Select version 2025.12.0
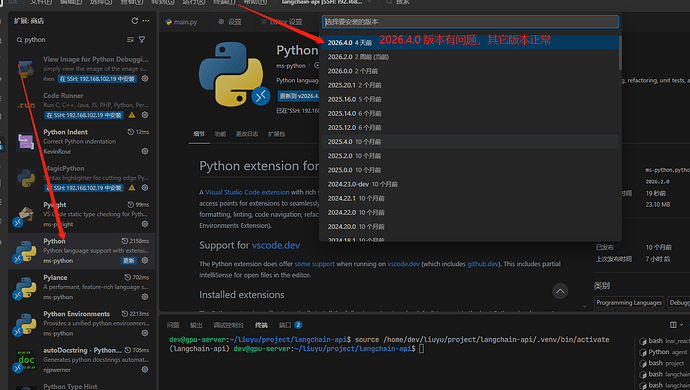This screenshot has width=690, height=390. (470, 127)
